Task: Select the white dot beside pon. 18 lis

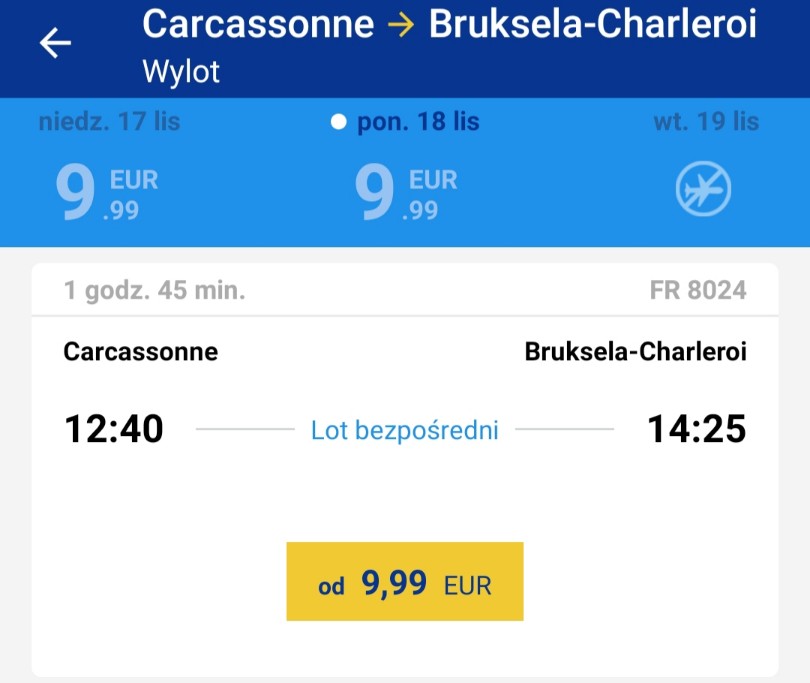Action: click(338, 122)
